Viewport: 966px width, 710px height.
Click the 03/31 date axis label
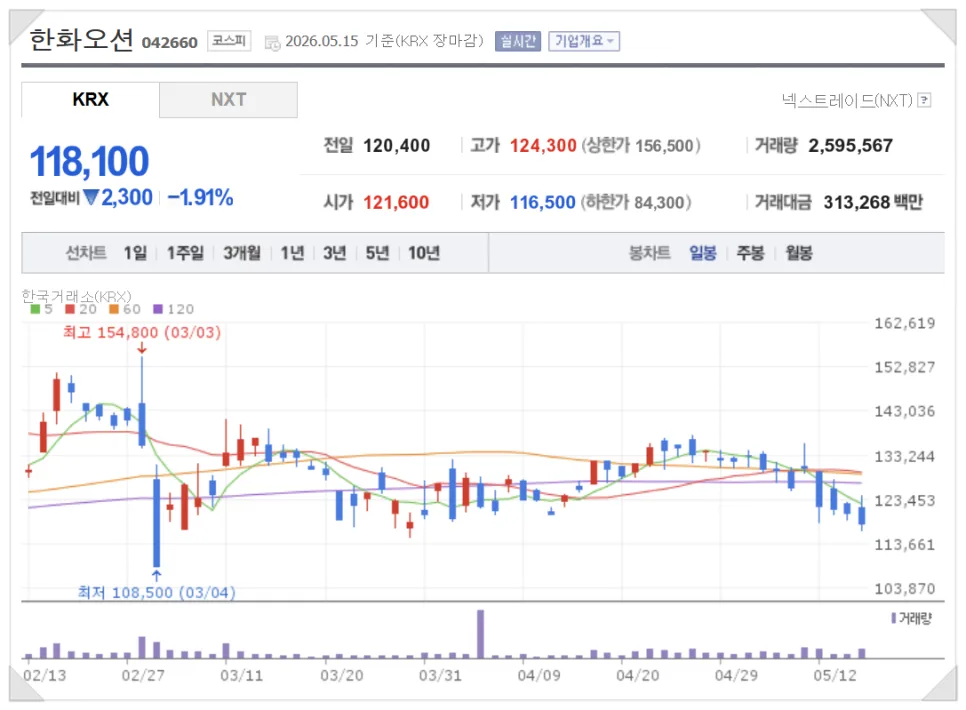[440, 675]
